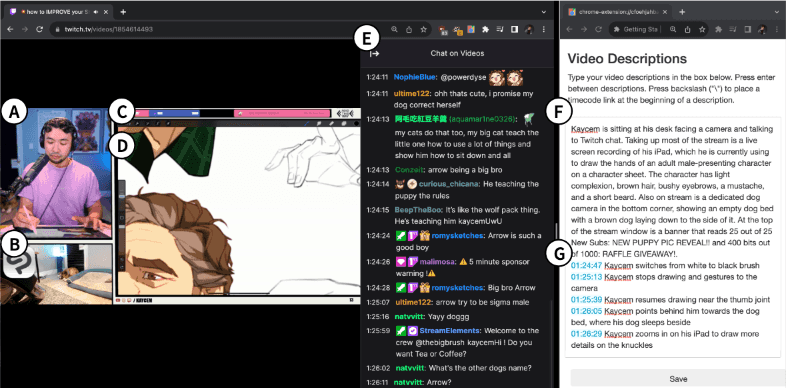Open Extensions puzzle icon in extension window
Screen dimensions: 786x388
pyautogui.click(x=719, y=30)
